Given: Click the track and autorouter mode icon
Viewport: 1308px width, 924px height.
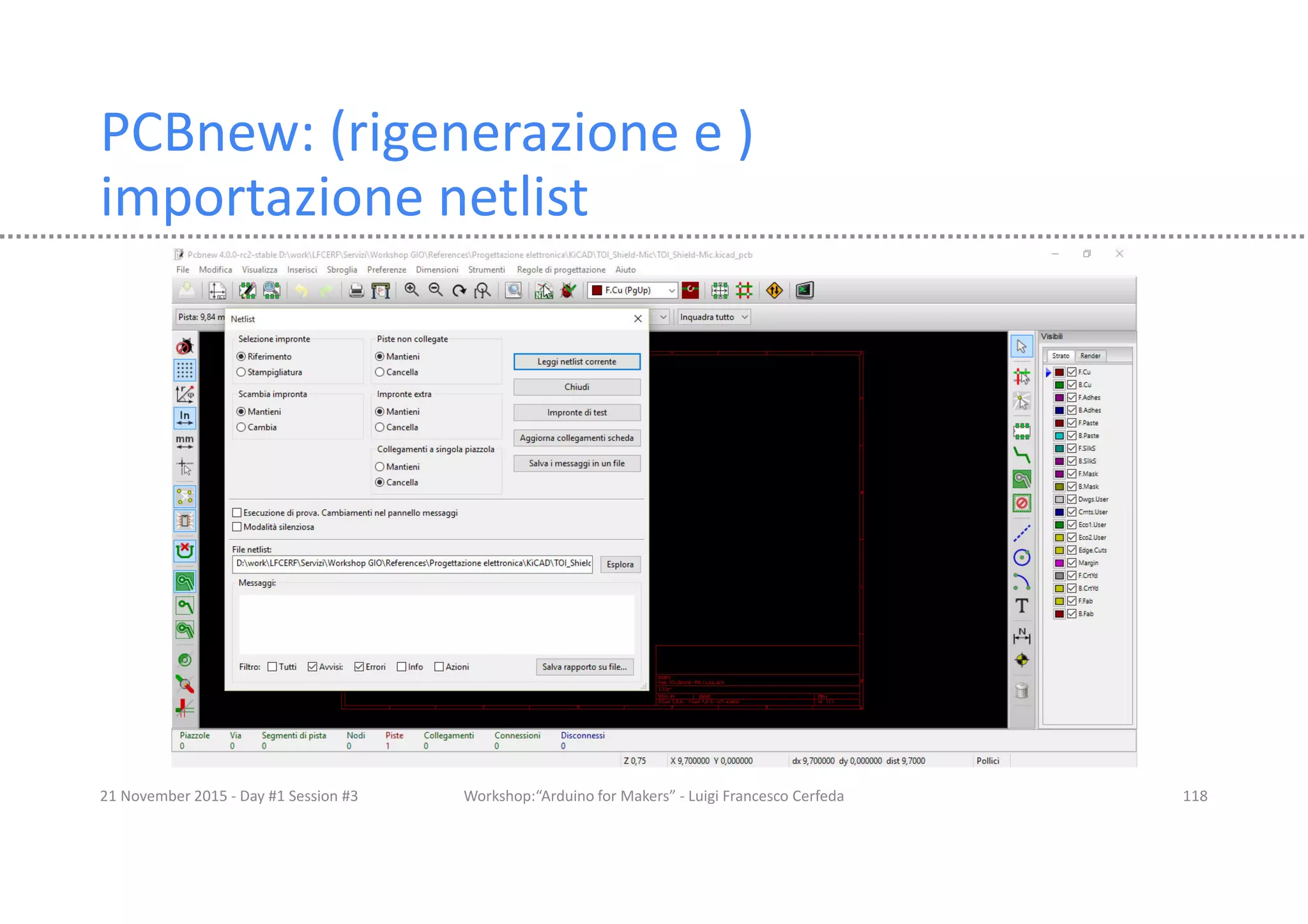Looking at the screenshot, I should pos(744,291).
